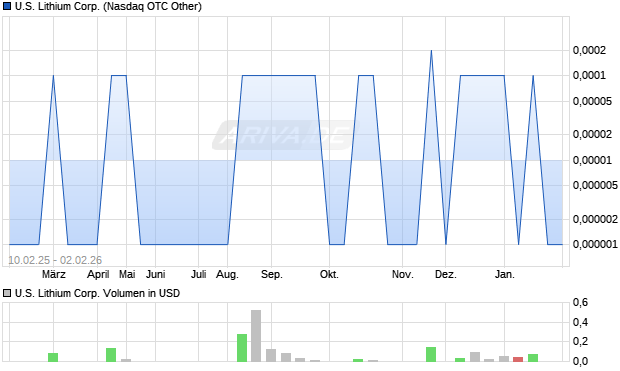Click the März label on the time axis
620x371 pixels.
pos(54,274)
